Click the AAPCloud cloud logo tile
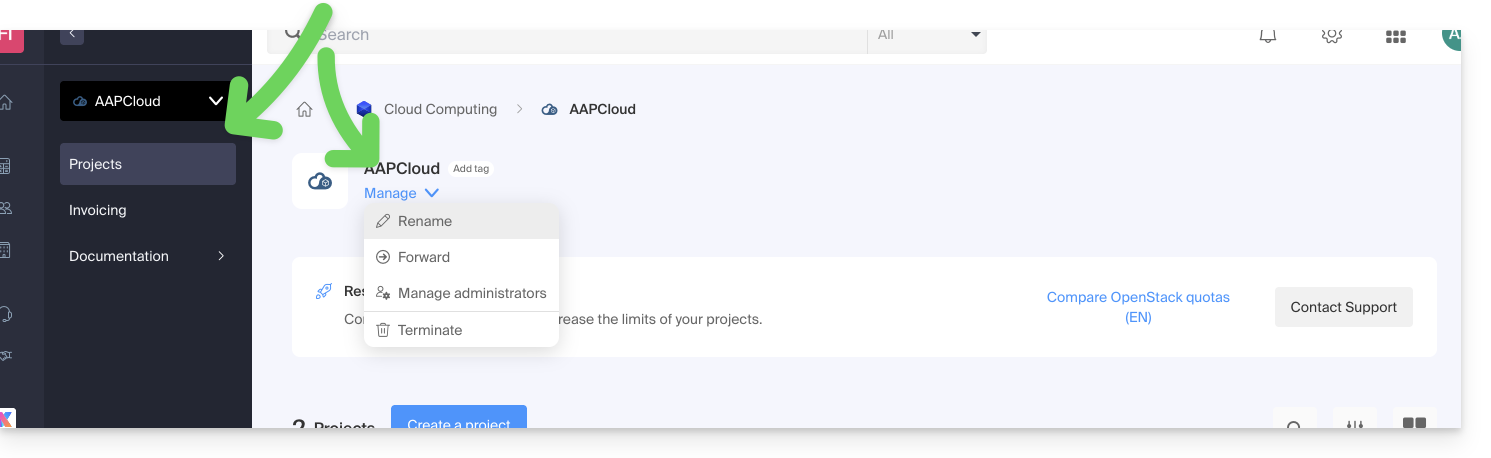 [320, 181]
